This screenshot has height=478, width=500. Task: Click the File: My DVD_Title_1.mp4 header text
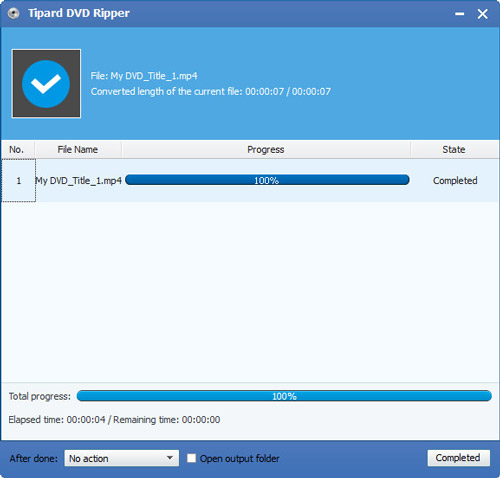click(144, 76)
